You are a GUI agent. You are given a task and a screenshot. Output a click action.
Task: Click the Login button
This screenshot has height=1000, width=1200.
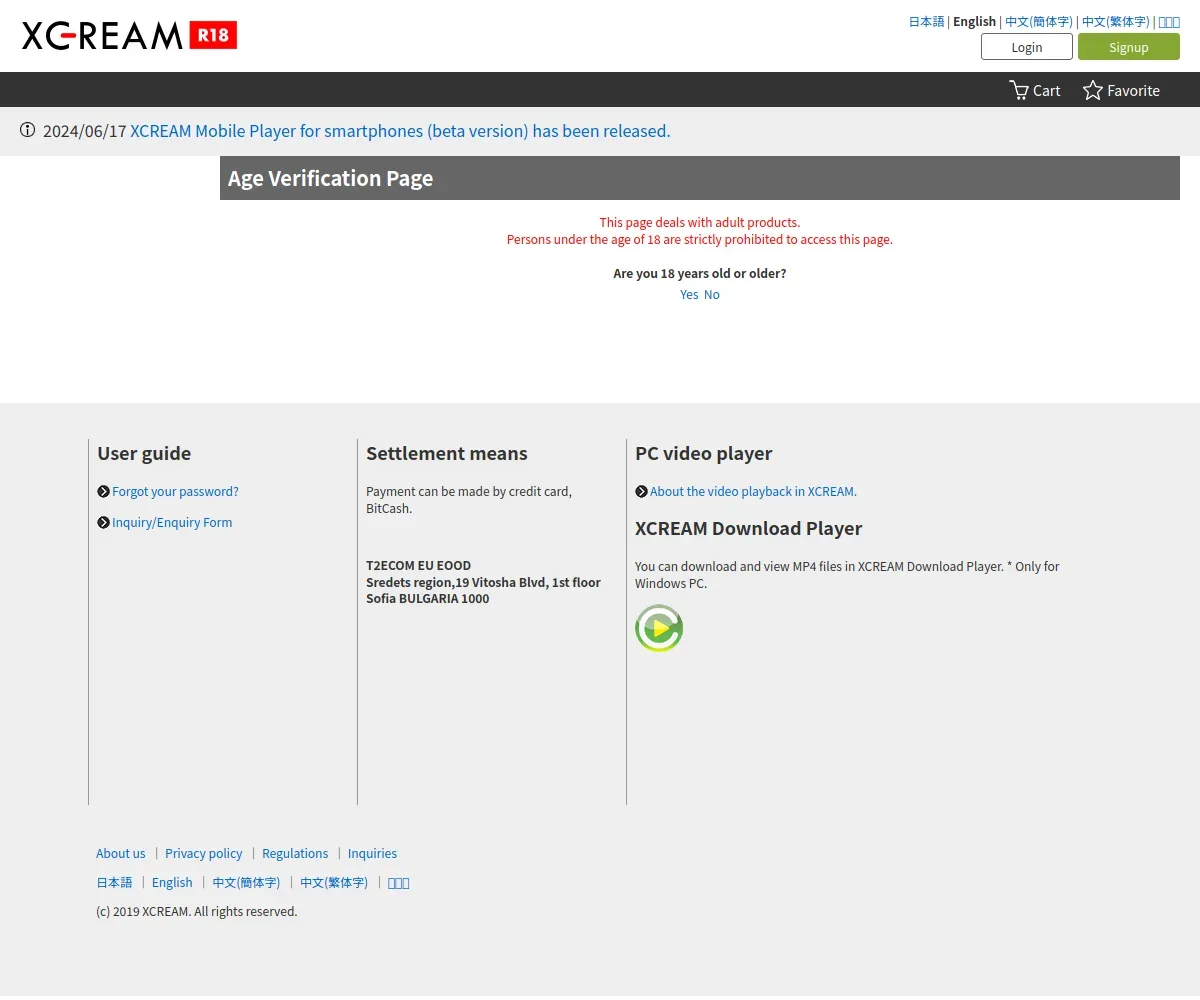[1027, 47]
